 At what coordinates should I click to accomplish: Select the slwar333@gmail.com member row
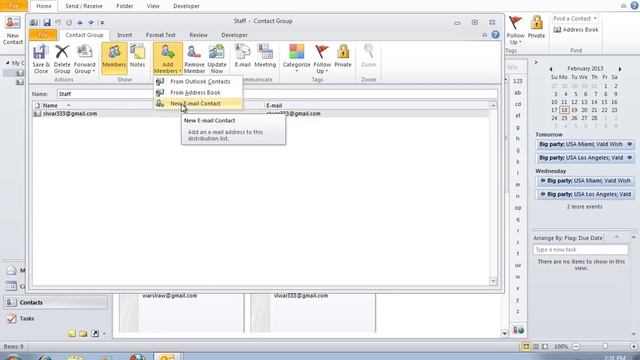(260, 114)
